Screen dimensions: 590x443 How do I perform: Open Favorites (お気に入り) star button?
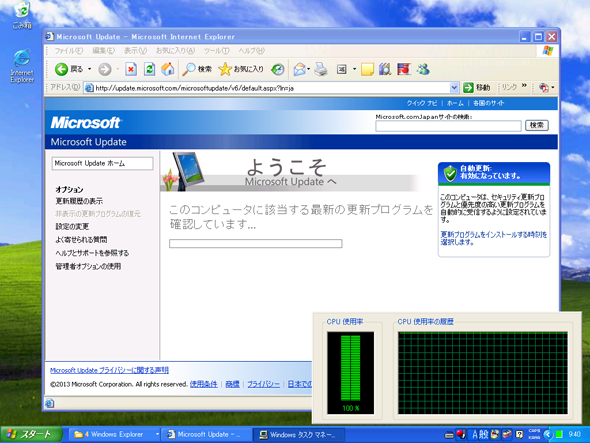(241, 69)
